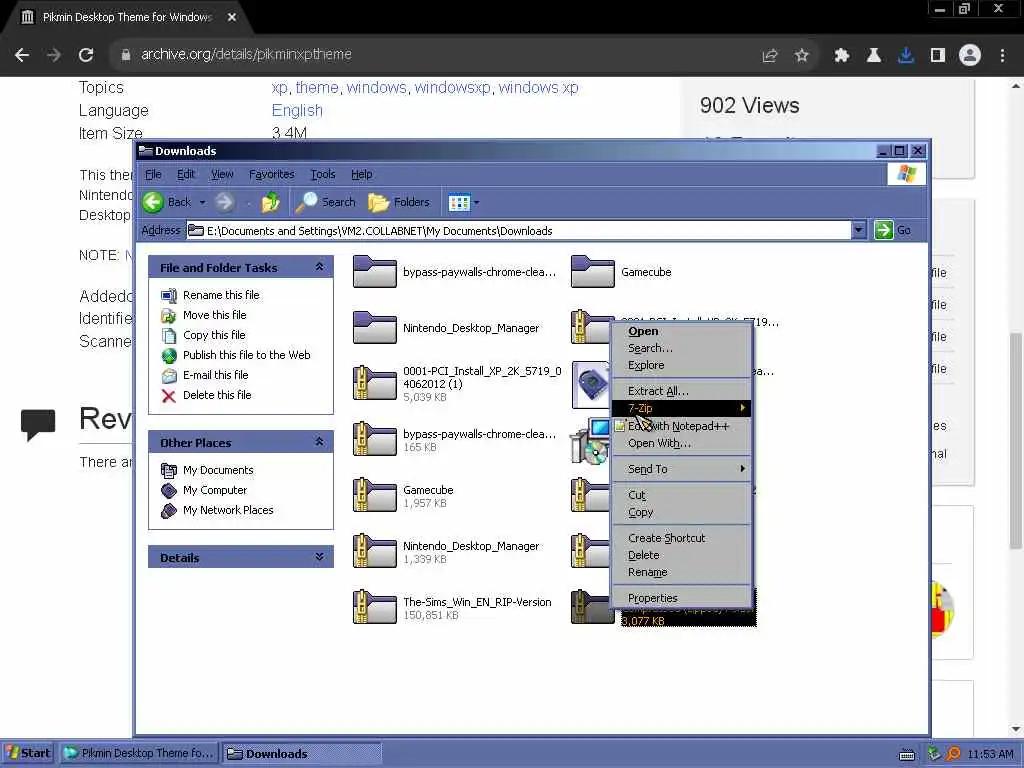
Task: Reload the archive.org page in Chrome
Action: pos(86,55)
